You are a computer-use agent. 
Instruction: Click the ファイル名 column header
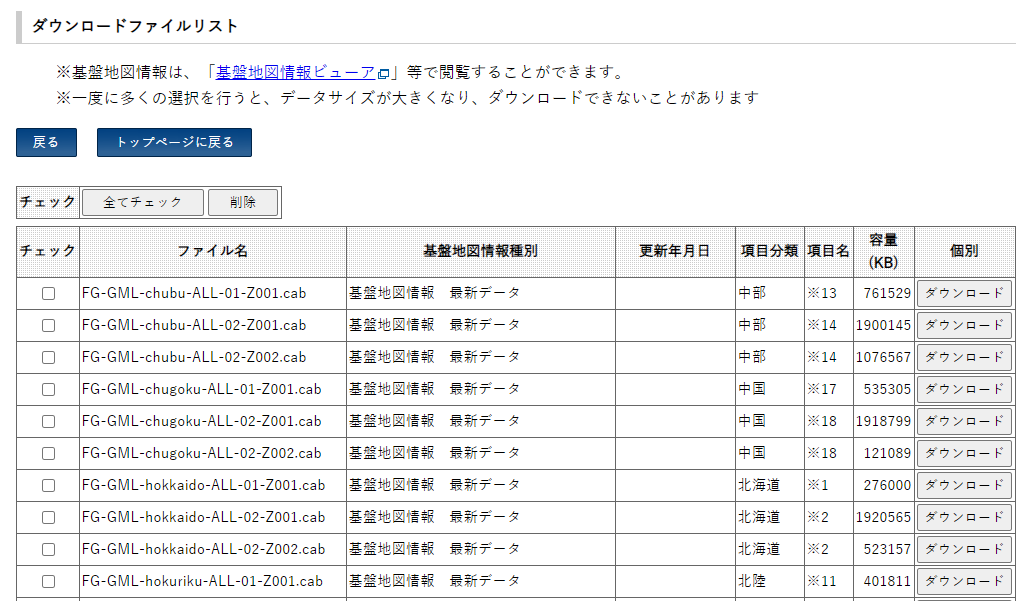pos(213,251)
